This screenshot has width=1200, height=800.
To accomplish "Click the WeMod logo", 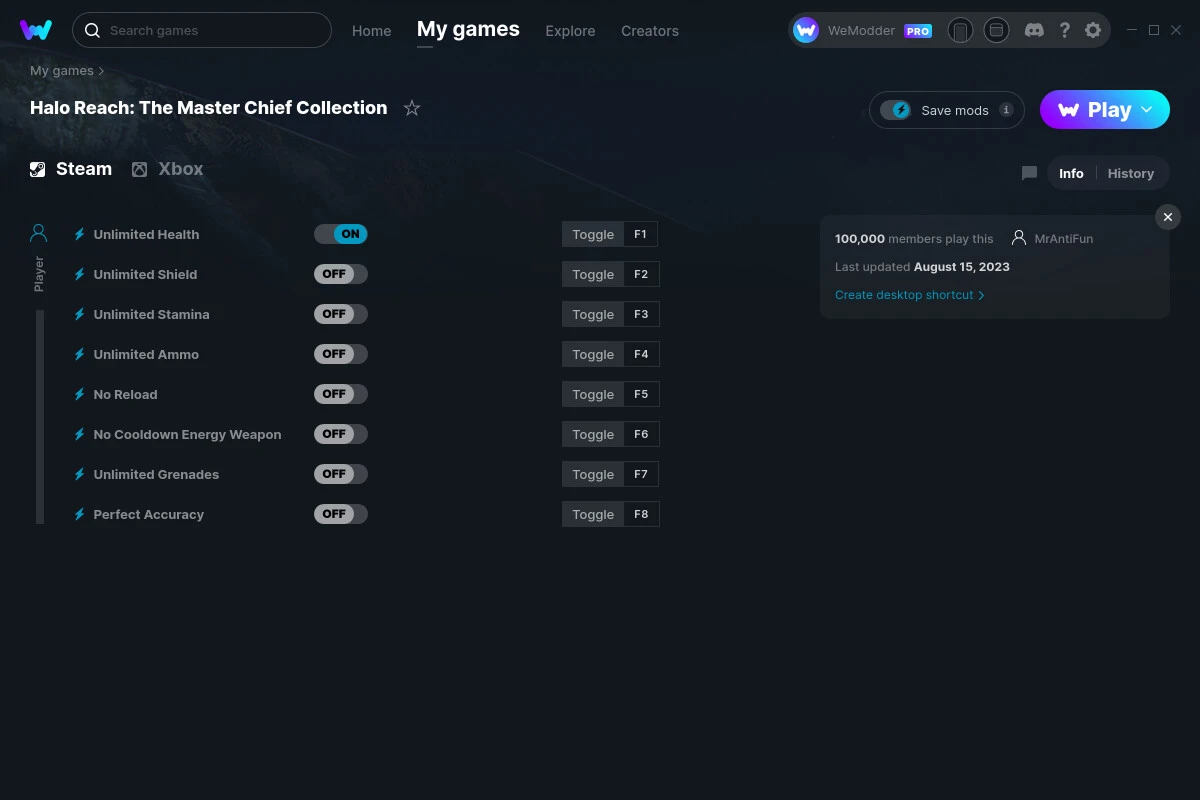I will click(x=36, y=30).
